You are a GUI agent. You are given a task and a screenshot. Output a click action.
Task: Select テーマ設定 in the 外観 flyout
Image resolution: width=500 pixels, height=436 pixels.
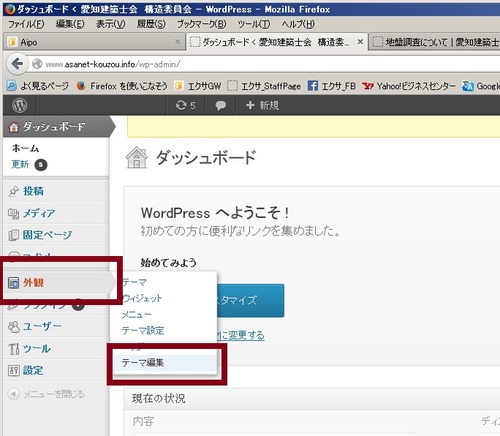tap(143, 330)
